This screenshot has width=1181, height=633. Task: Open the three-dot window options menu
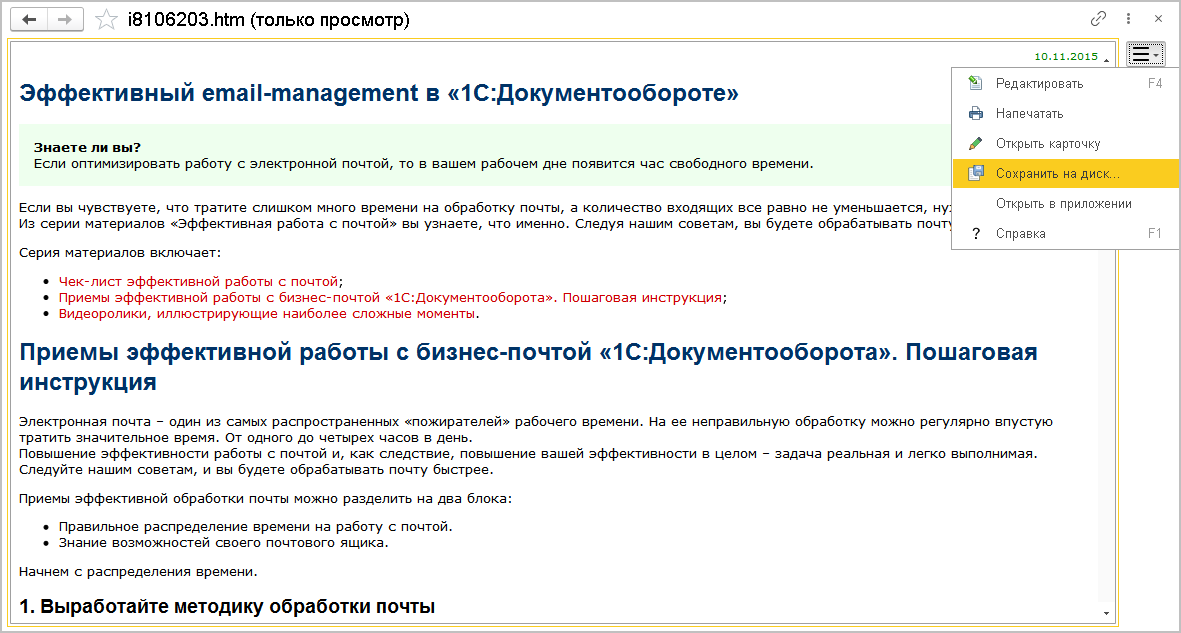click(1128, 19)
